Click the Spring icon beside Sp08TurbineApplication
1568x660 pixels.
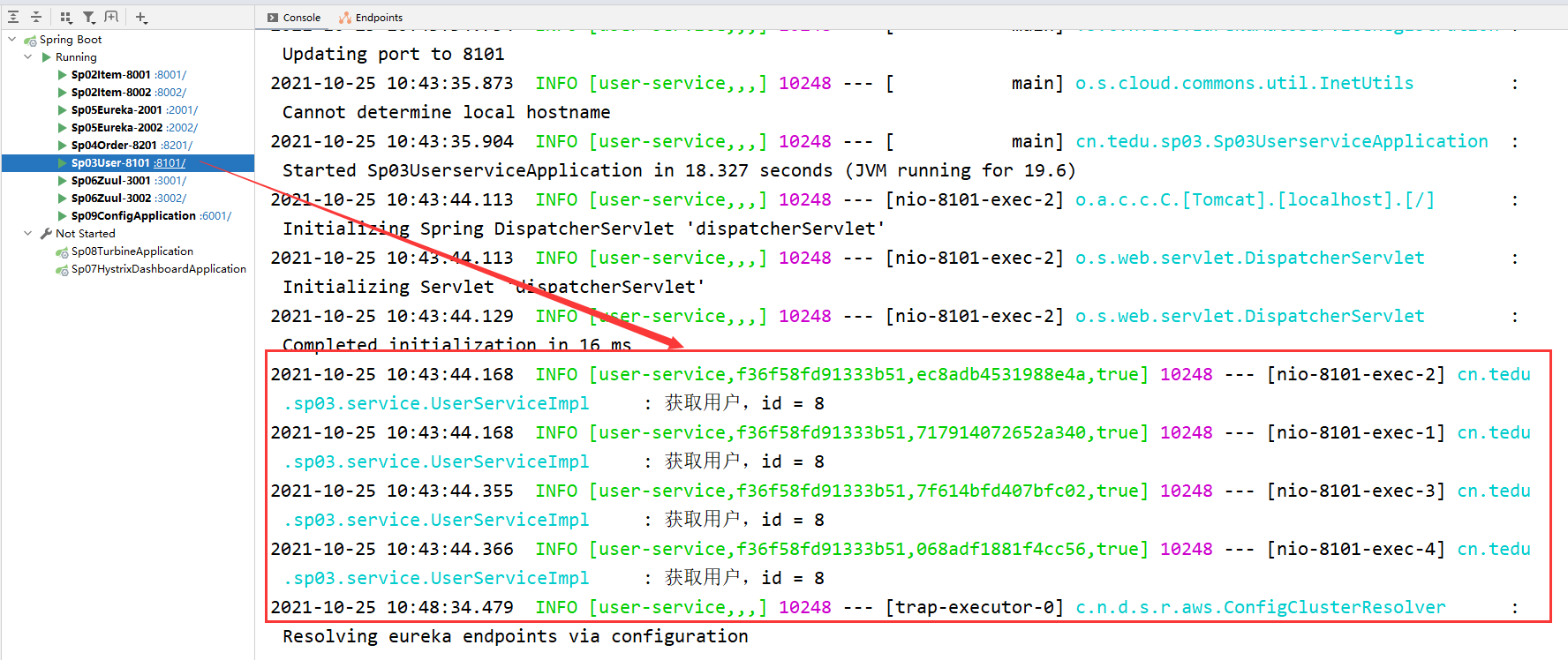point(62,252)
